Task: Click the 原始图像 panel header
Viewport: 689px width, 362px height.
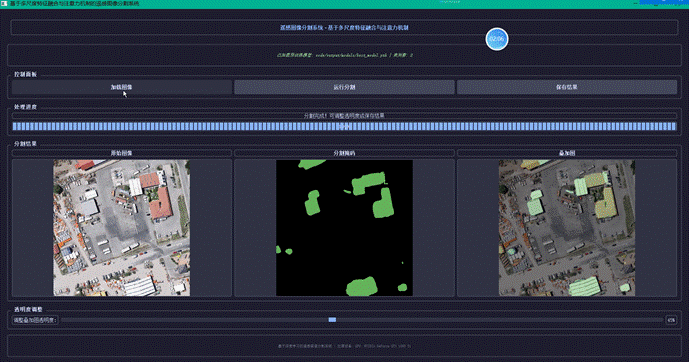Action: tap(122, 153)
